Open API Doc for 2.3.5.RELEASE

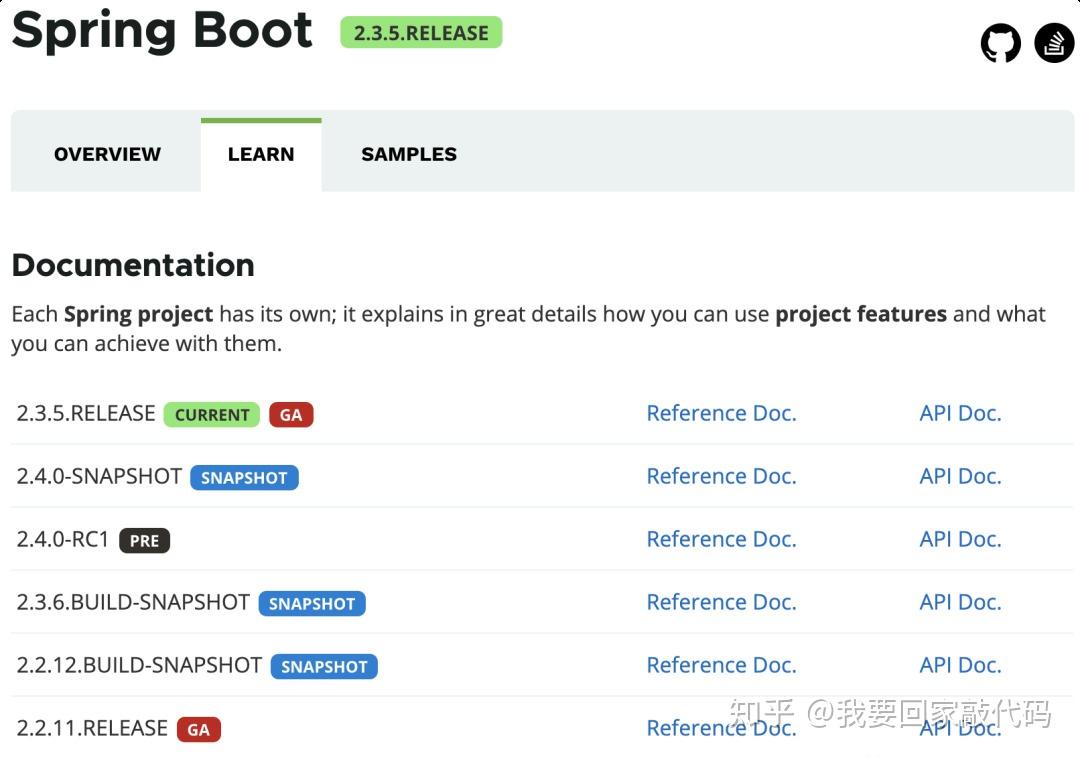point(960,413)
